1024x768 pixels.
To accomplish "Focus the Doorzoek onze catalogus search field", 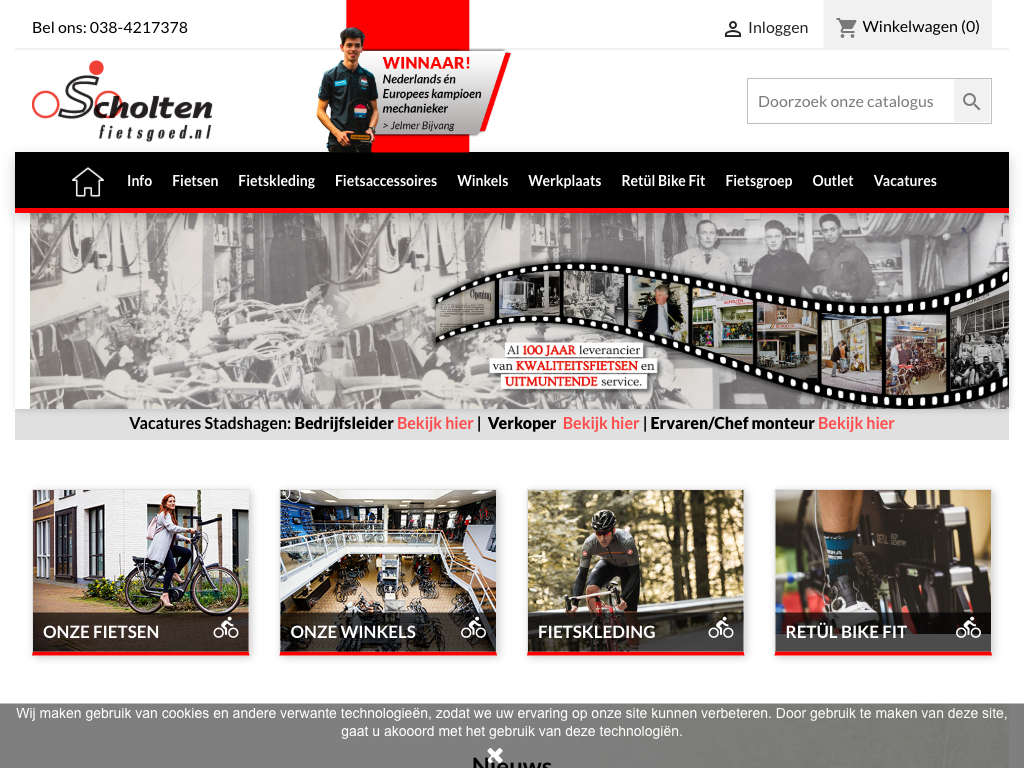I will click(x=850, y=101).
